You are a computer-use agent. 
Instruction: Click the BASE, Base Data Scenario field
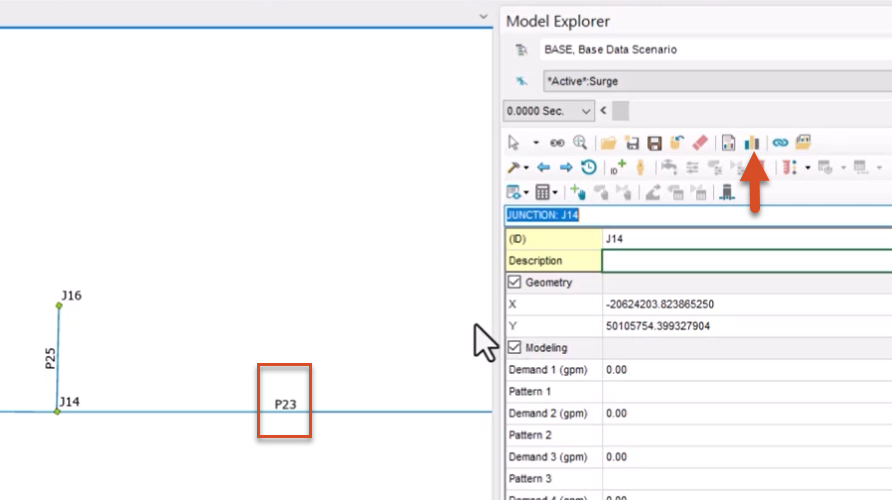pos(716,49)
